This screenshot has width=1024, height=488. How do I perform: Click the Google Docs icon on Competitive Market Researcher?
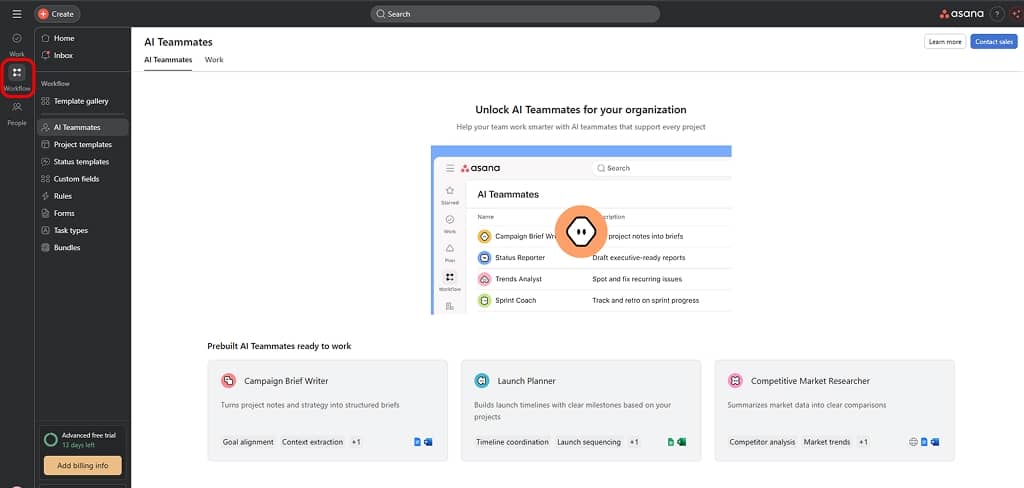click(924, 442)
